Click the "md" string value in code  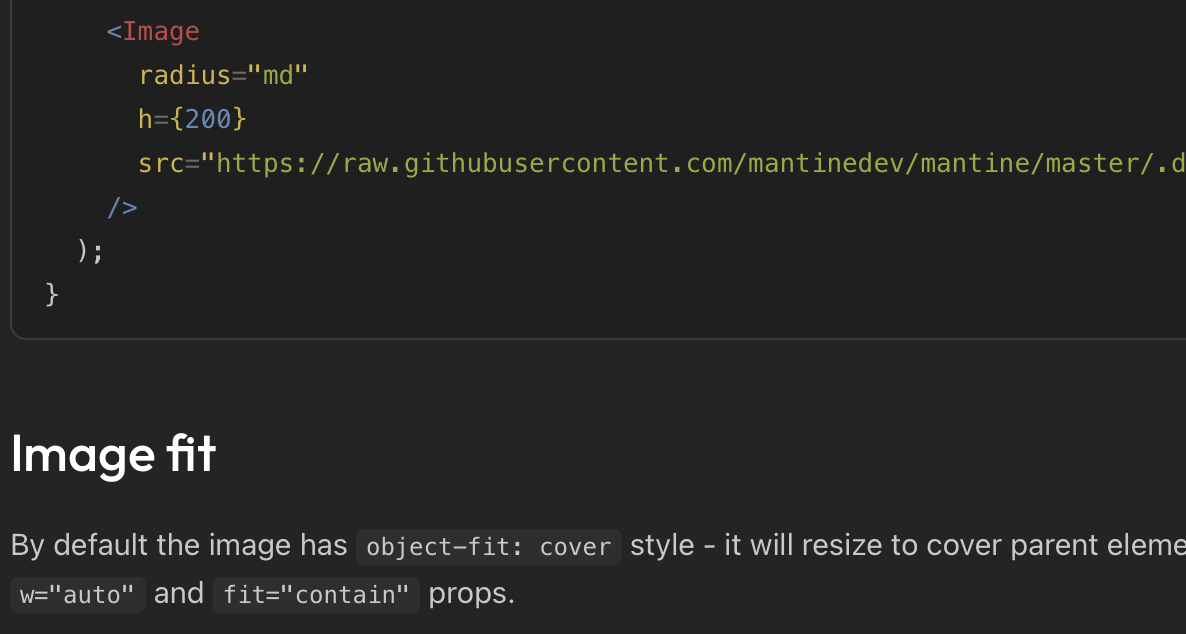[278, 76]
